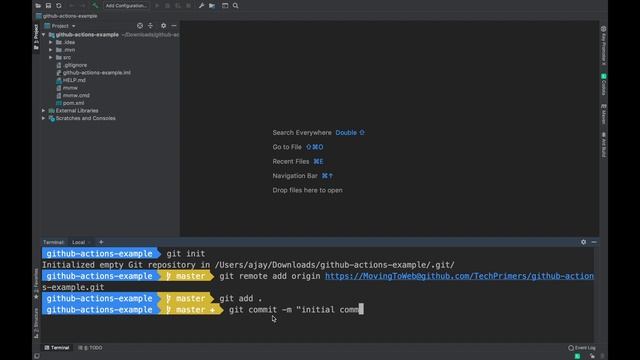This screenshot has height=360, width=640.
Task: Click the TODO tool window button
Action: (x=90, y=348)
